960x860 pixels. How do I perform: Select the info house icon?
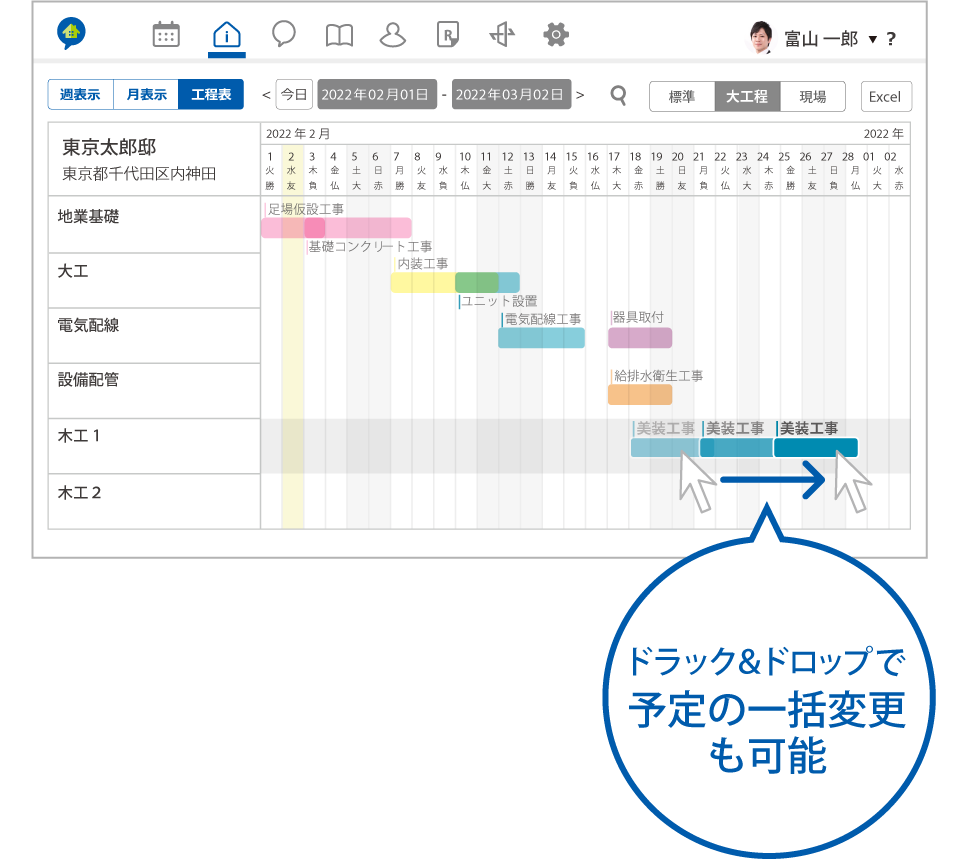point(228,36)
